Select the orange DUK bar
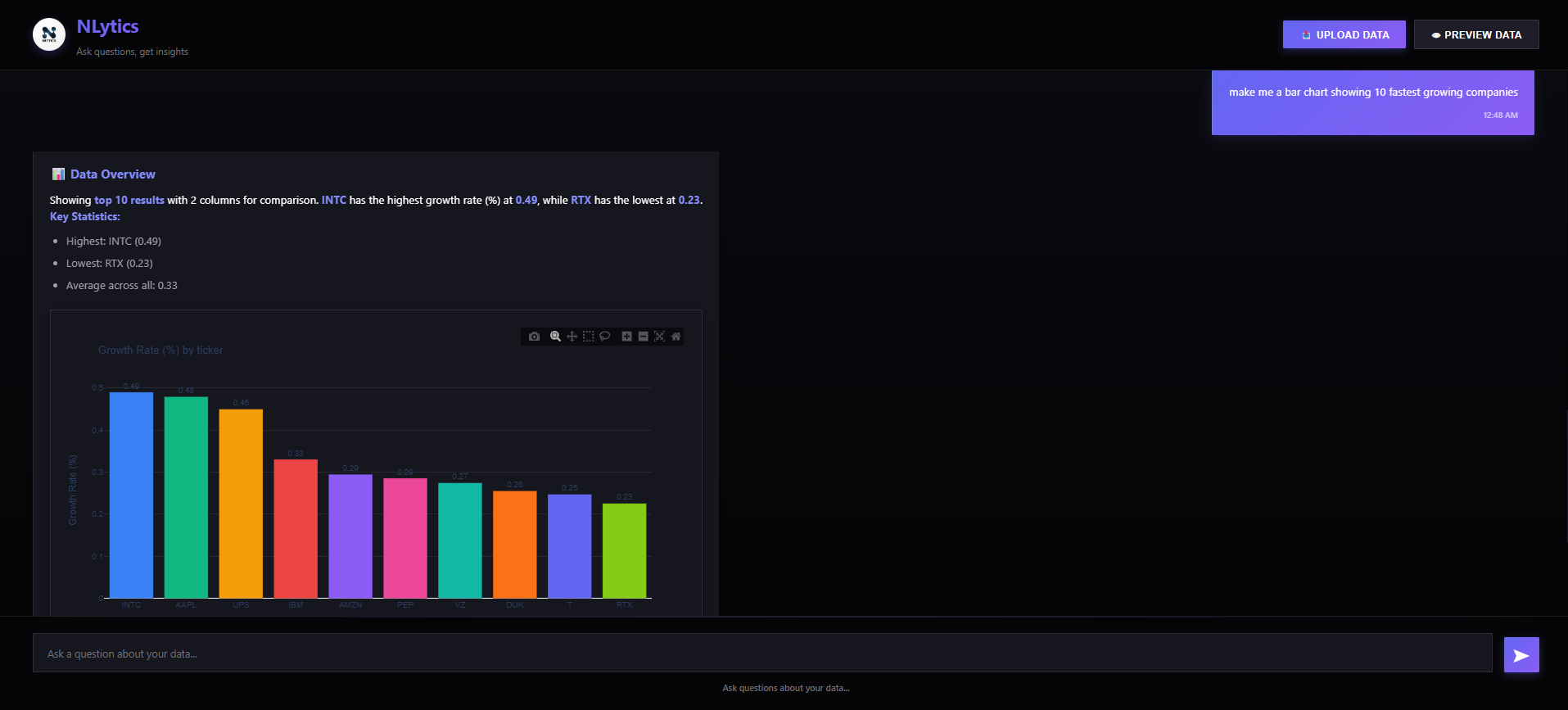1568x710 pixels. pyautogui.click(x=515, y=545)
